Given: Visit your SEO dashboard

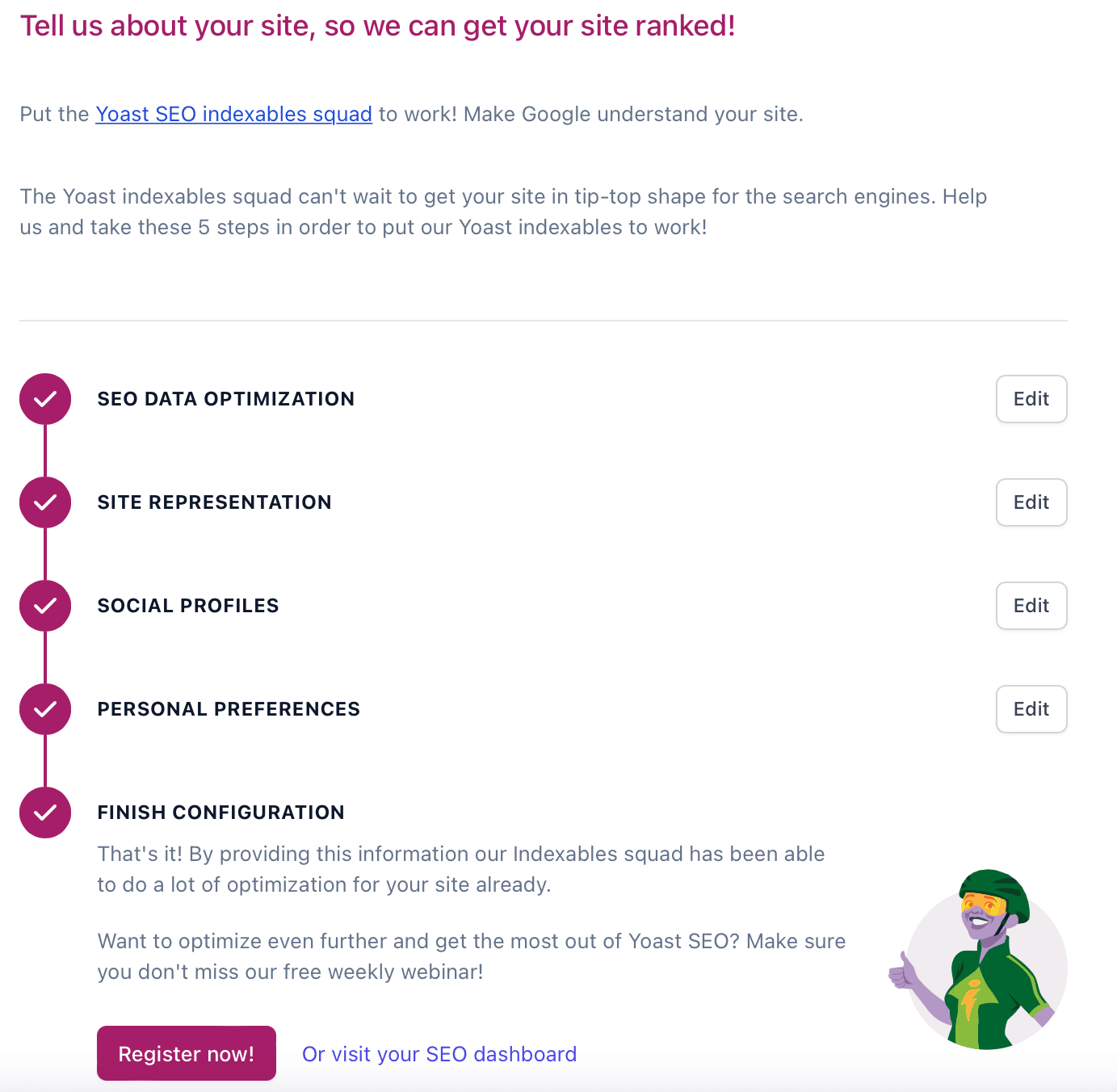Looking at the screenshot, I should click(x=439, y=1053).
